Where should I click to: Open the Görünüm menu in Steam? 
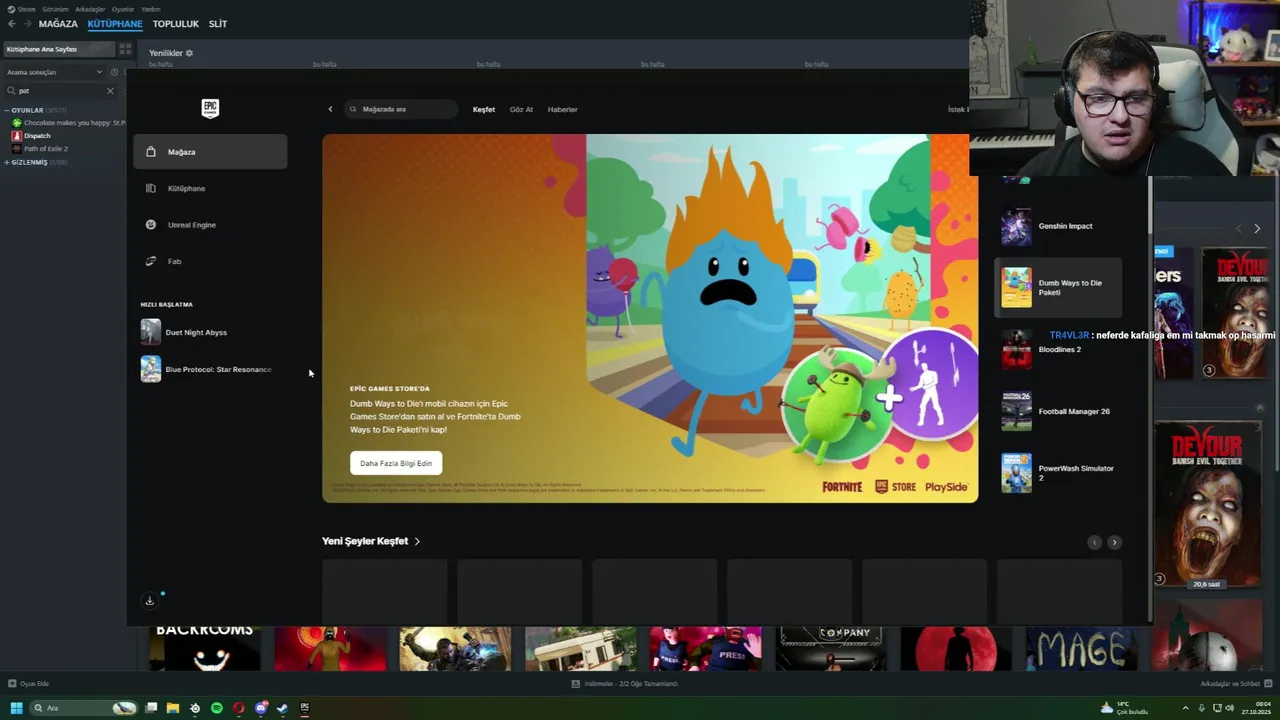[55, 9]
